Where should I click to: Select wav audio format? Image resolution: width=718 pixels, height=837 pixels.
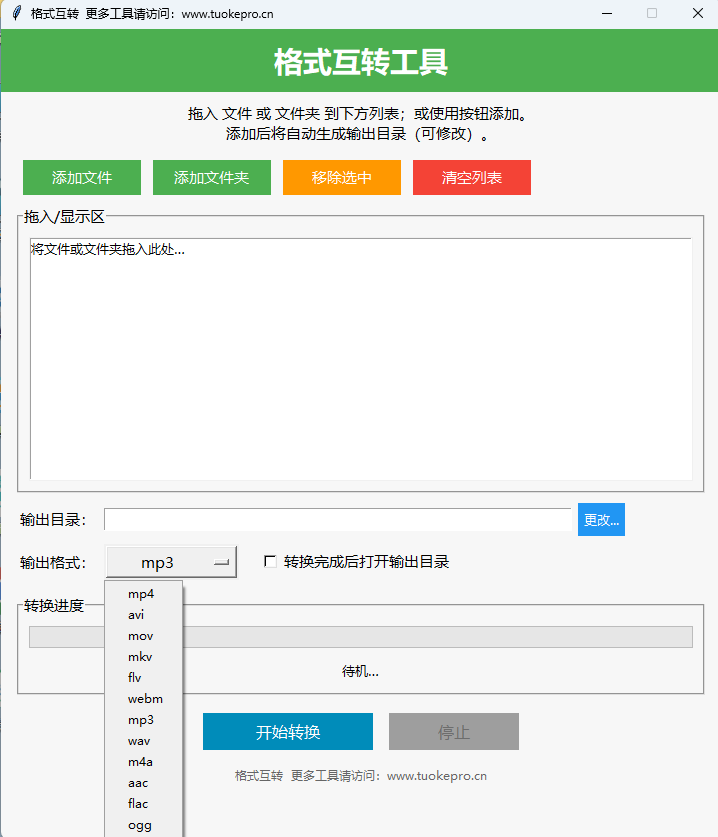139,741
